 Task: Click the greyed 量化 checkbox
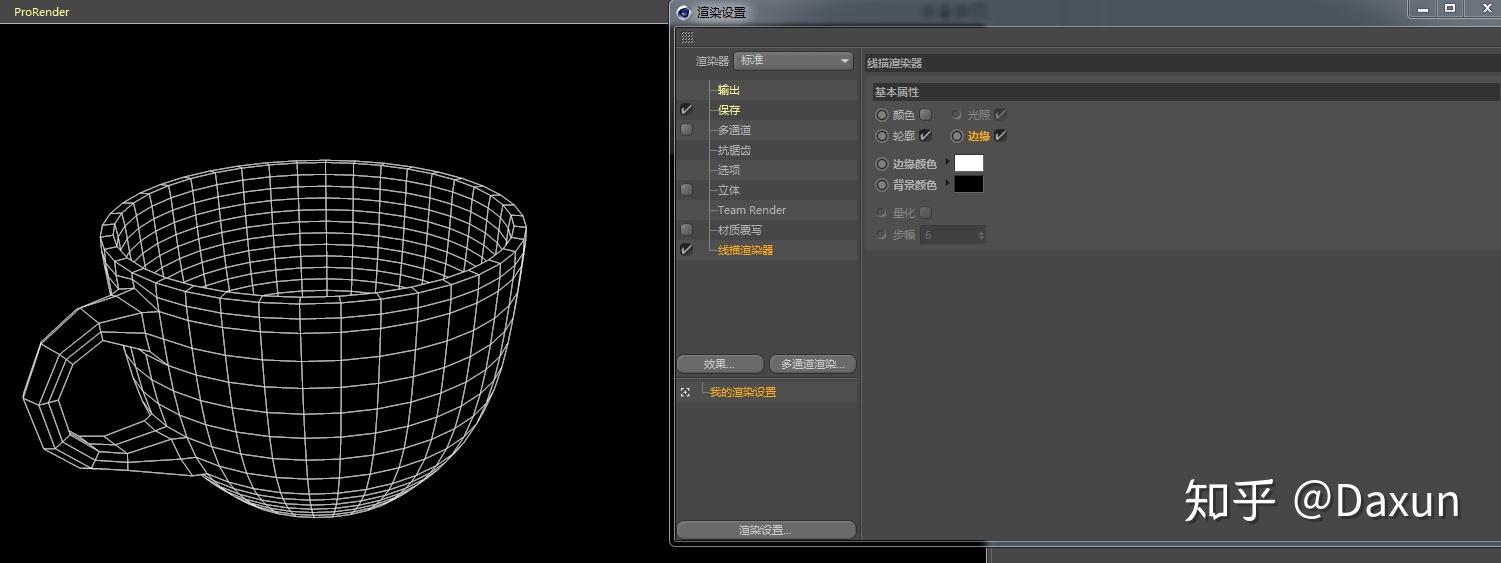[x=926, y=213]
